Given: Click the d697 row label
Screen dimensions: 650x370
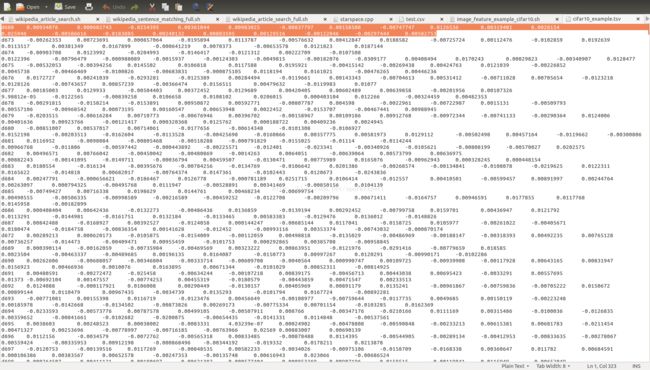Looking at the screenshot, I should coord(7,349).
